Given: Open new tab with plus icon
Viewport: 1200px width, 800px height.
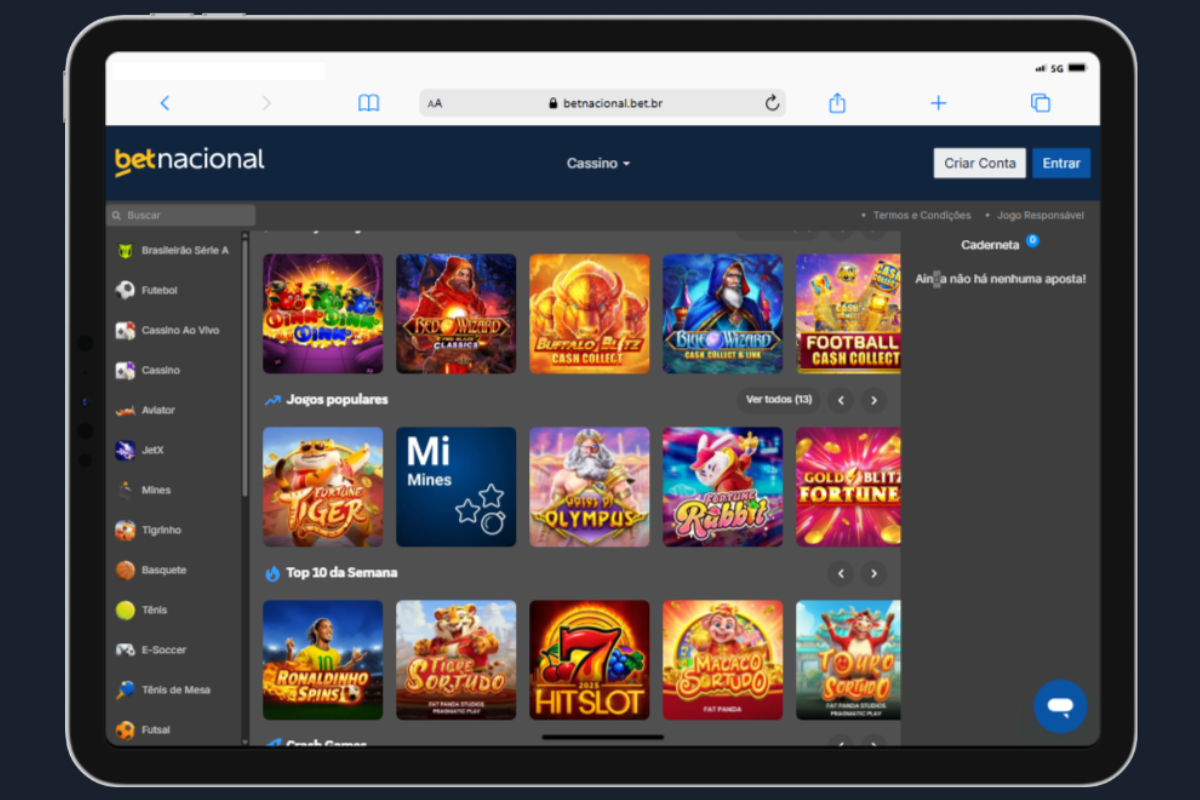Looking at the screenshot, I should coord(938,103).
